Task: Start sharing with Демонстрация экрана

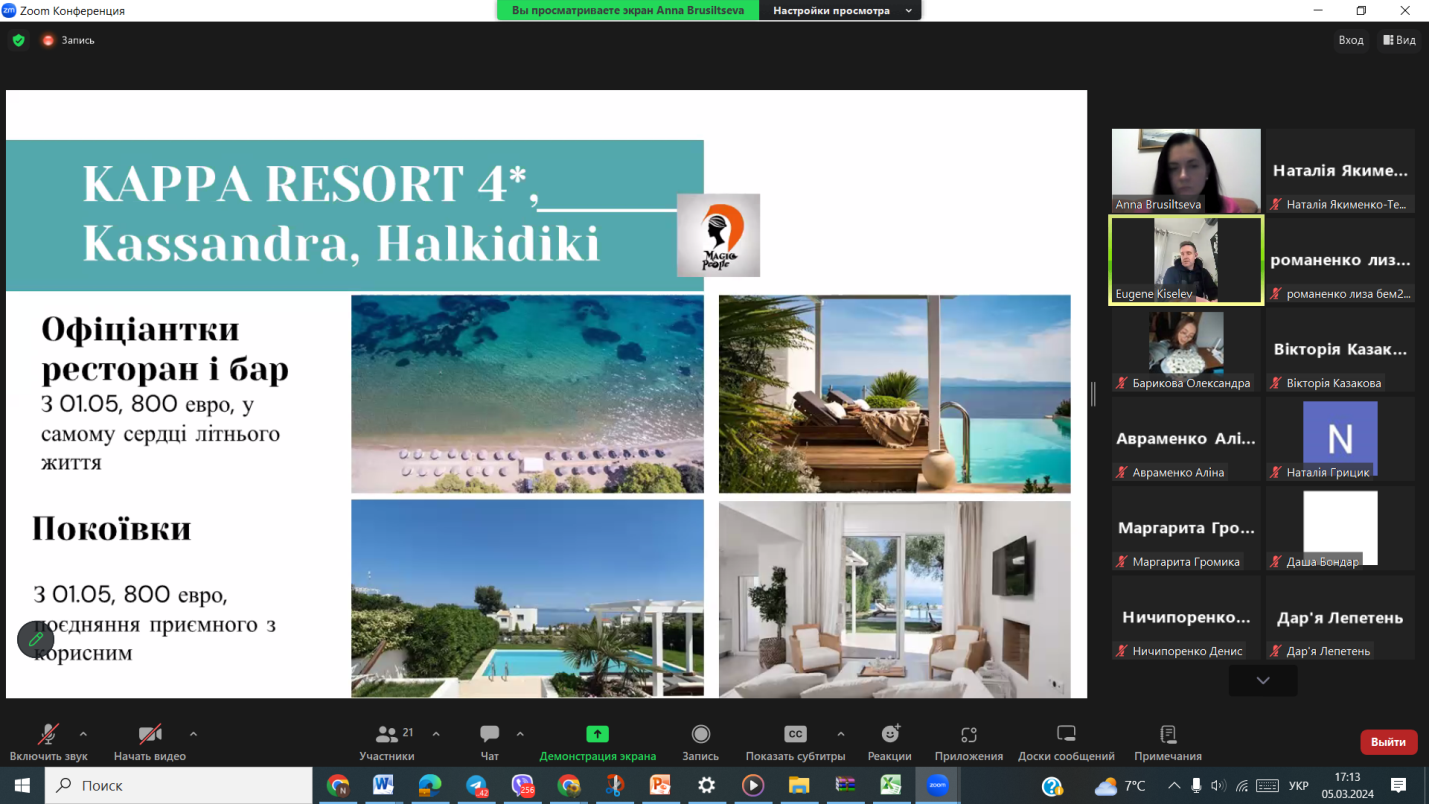Action: click(597, 743)
